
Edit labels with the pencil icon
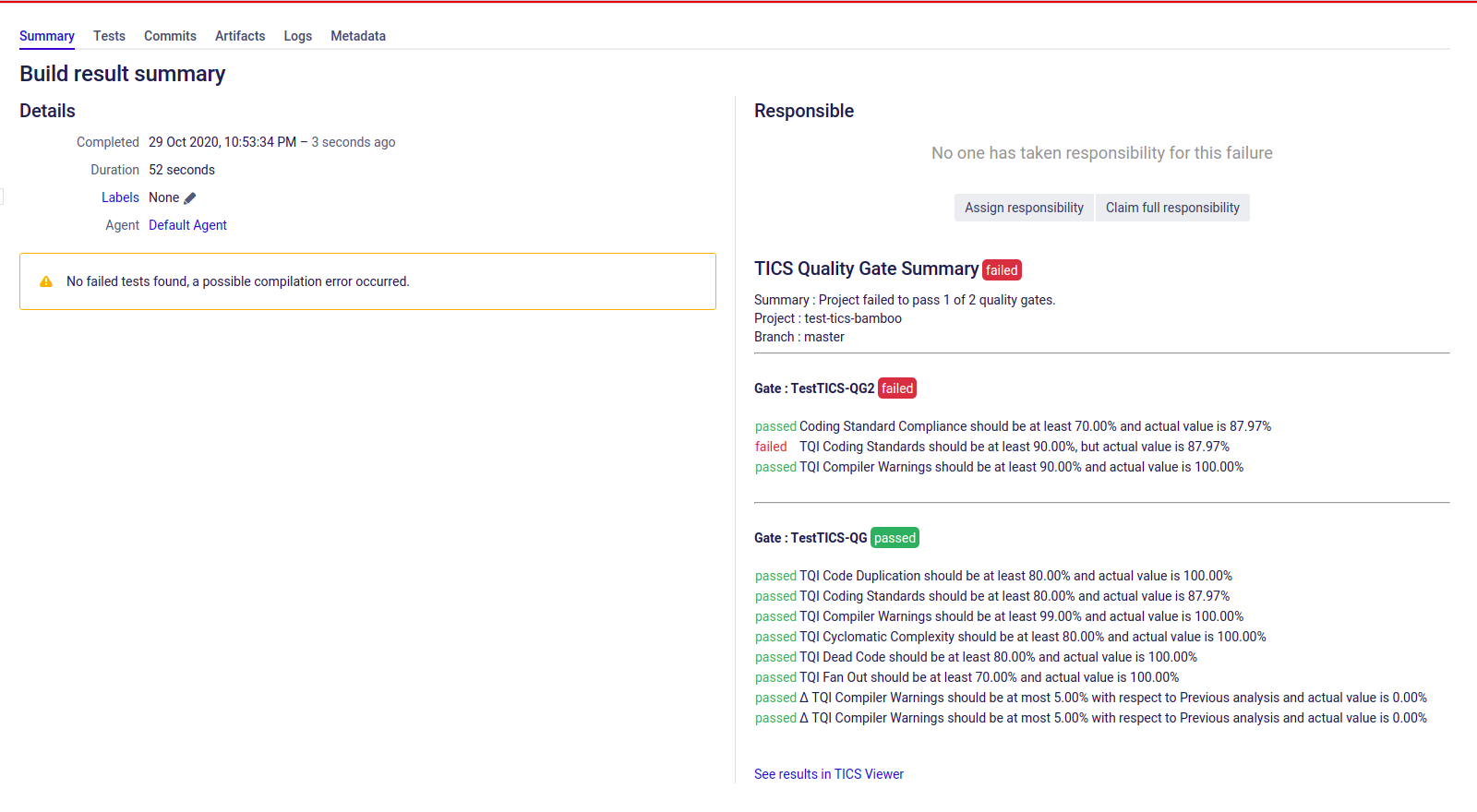(190, 197)
